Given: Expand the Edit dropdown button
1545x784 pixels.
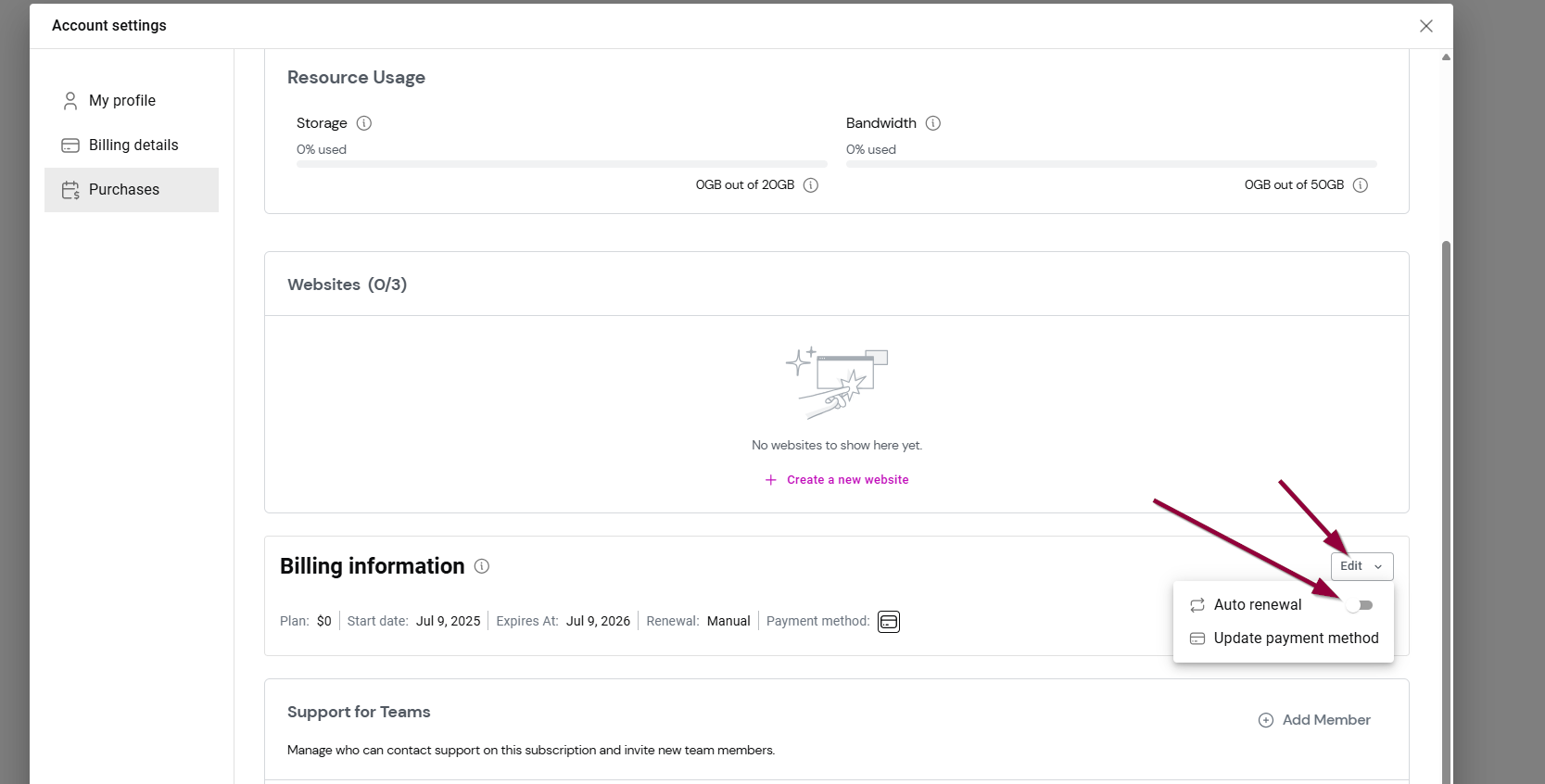Looking at the screenshot, I should coord(1361,566).
